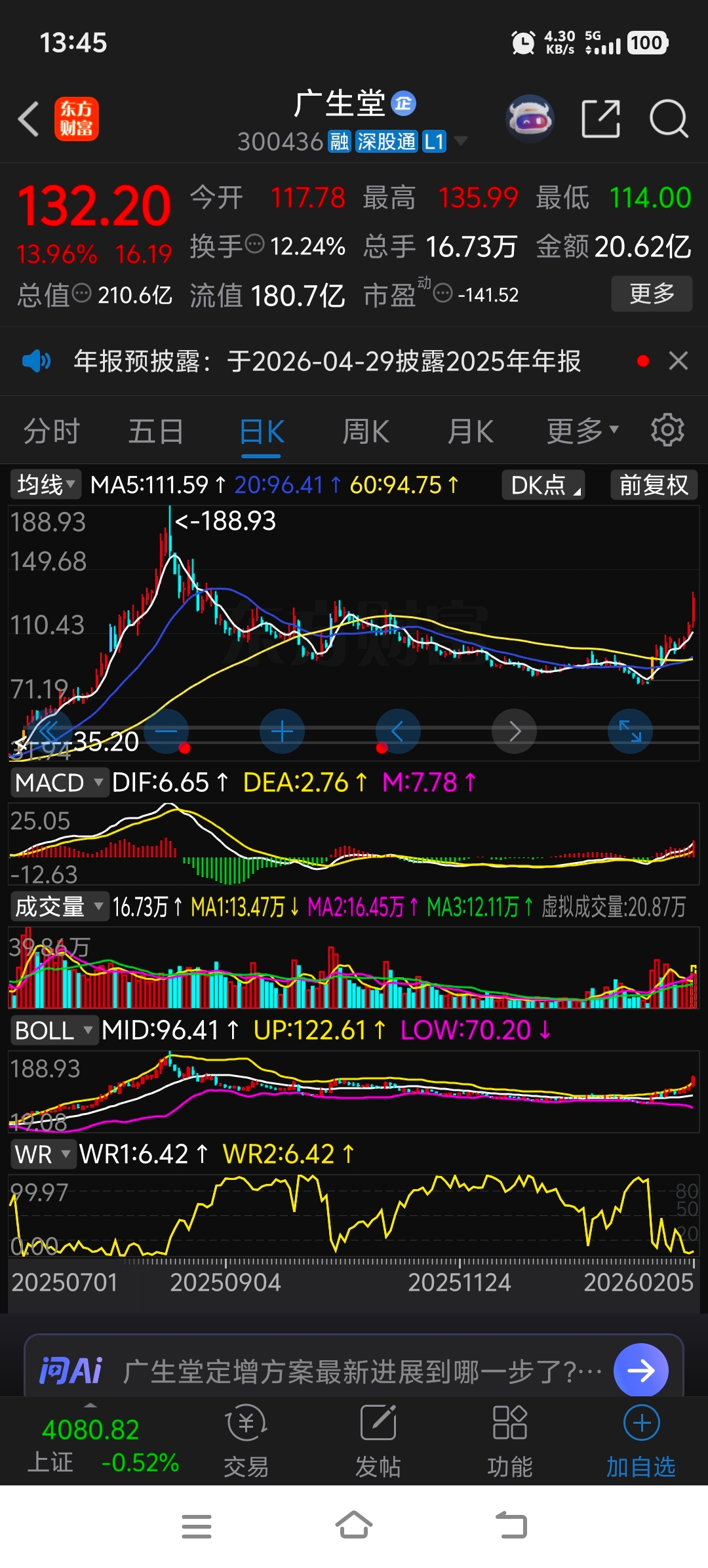
Task: Open the 东方财富 logo icon
Action: (x=77, y=119)
